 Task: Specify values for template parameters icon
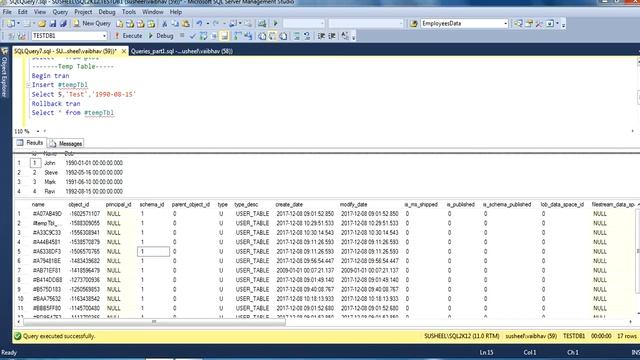[x=345, y=36]
